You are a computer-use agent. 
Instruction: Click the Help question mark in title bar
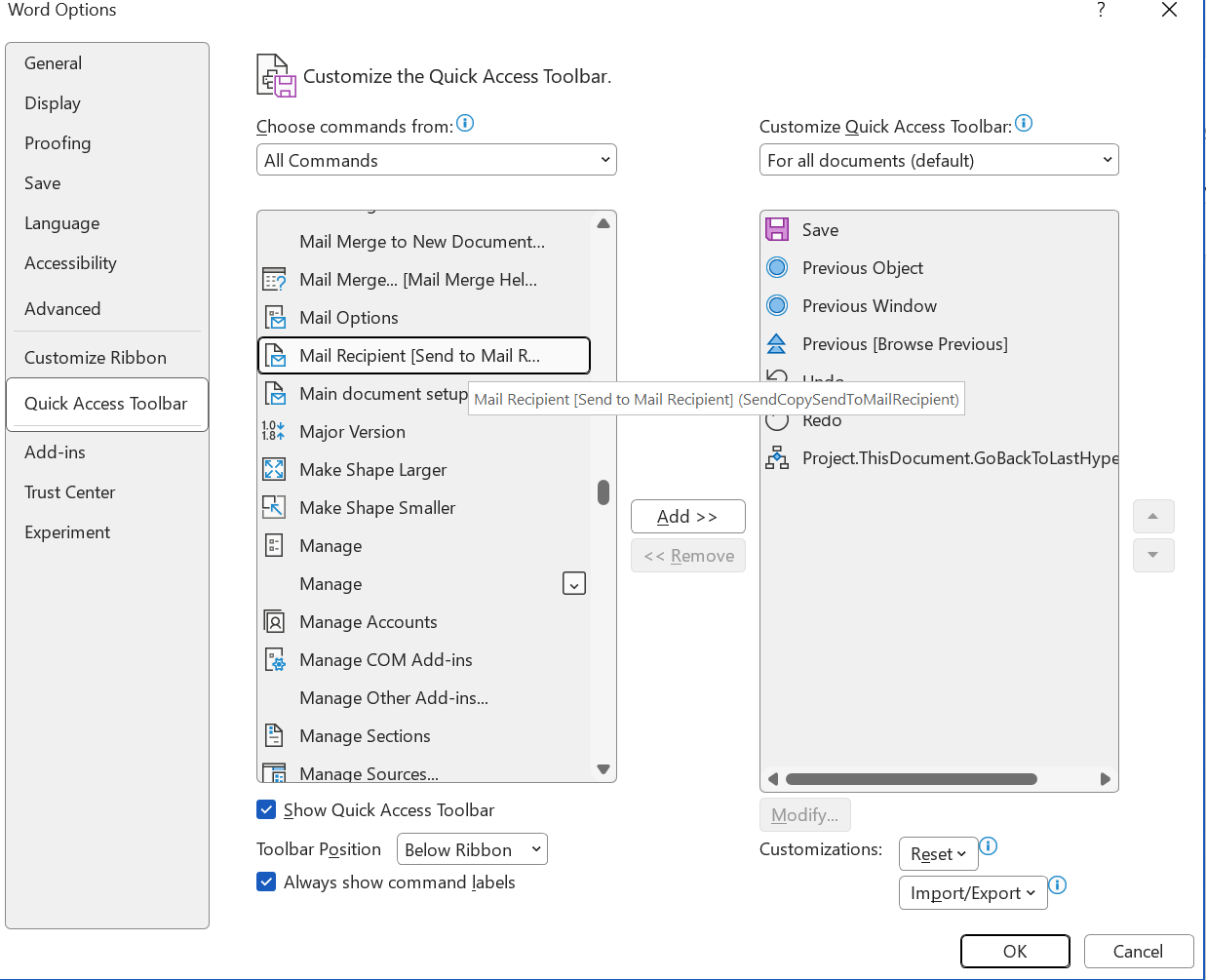point(1101,10)
